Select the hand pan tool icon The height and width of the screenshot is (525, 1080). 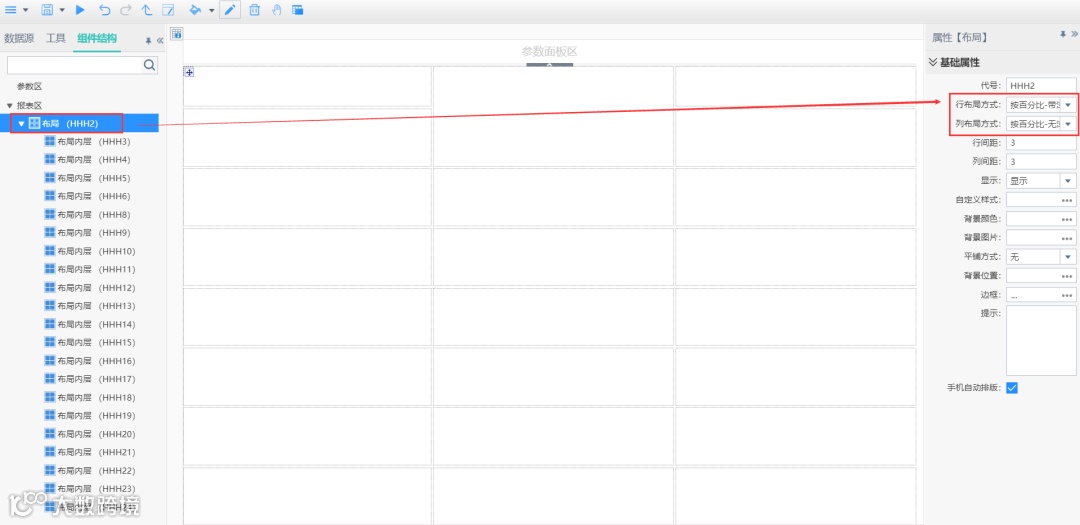point(276,10)
